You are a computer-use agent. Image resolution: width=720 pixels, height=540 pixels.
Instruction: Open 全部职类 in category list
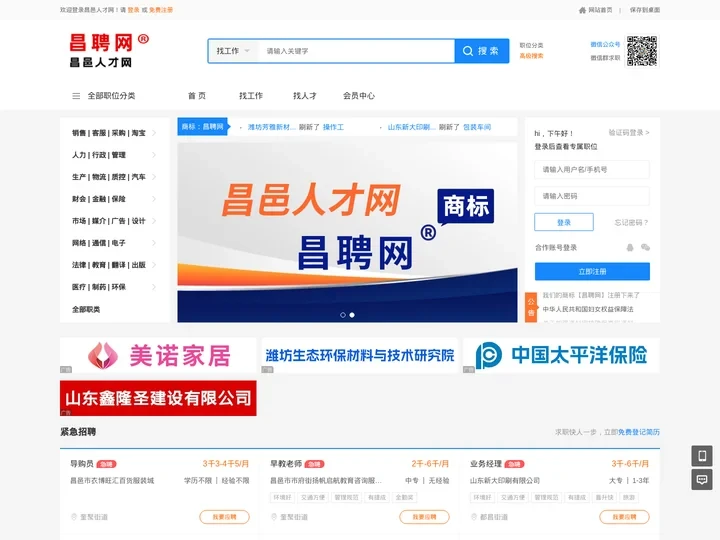(x=86, y=309)
